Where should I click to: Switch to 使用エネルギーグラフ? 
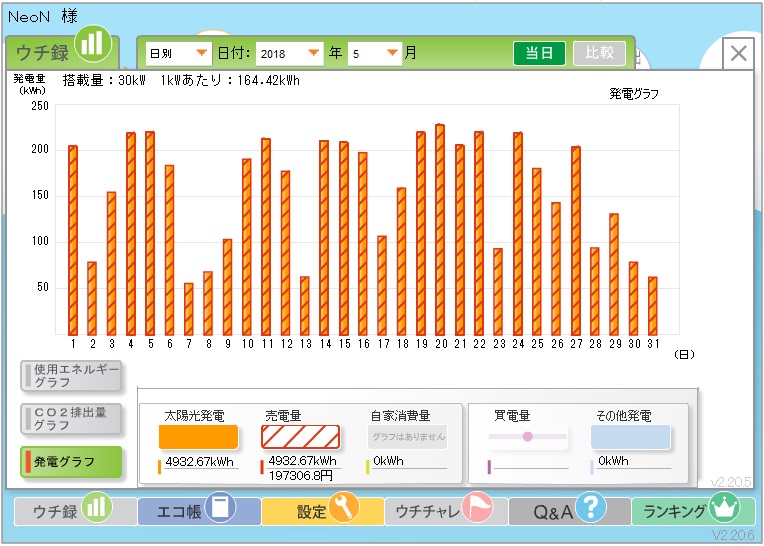pos(71,376)
